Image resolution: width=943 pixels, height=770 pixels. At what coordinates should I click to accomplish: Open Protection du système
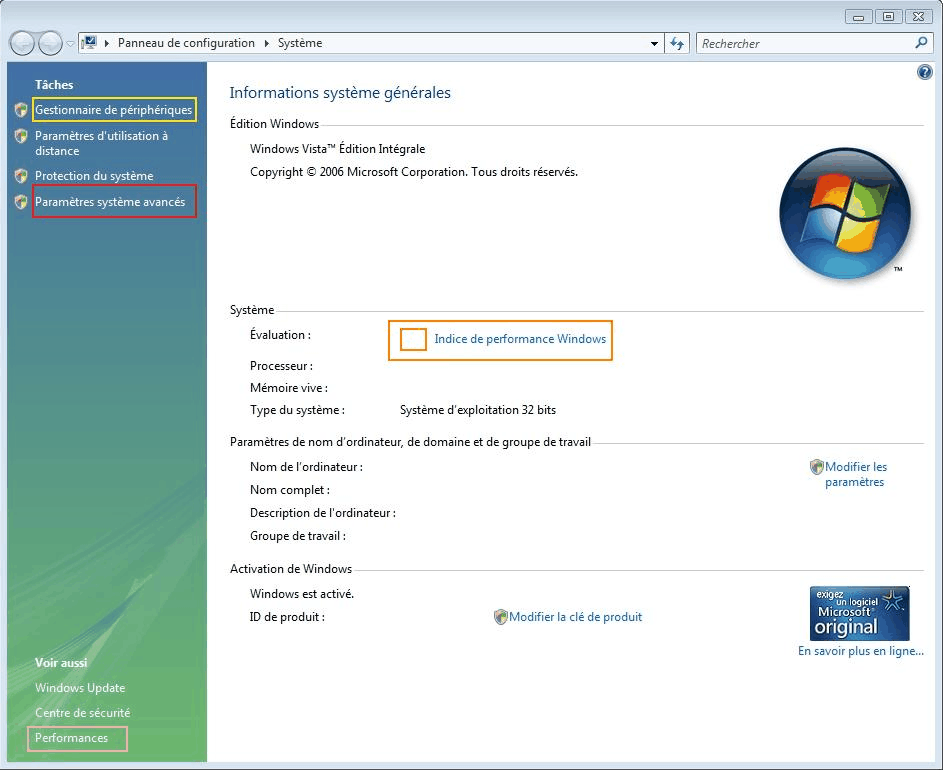[94, 176]
